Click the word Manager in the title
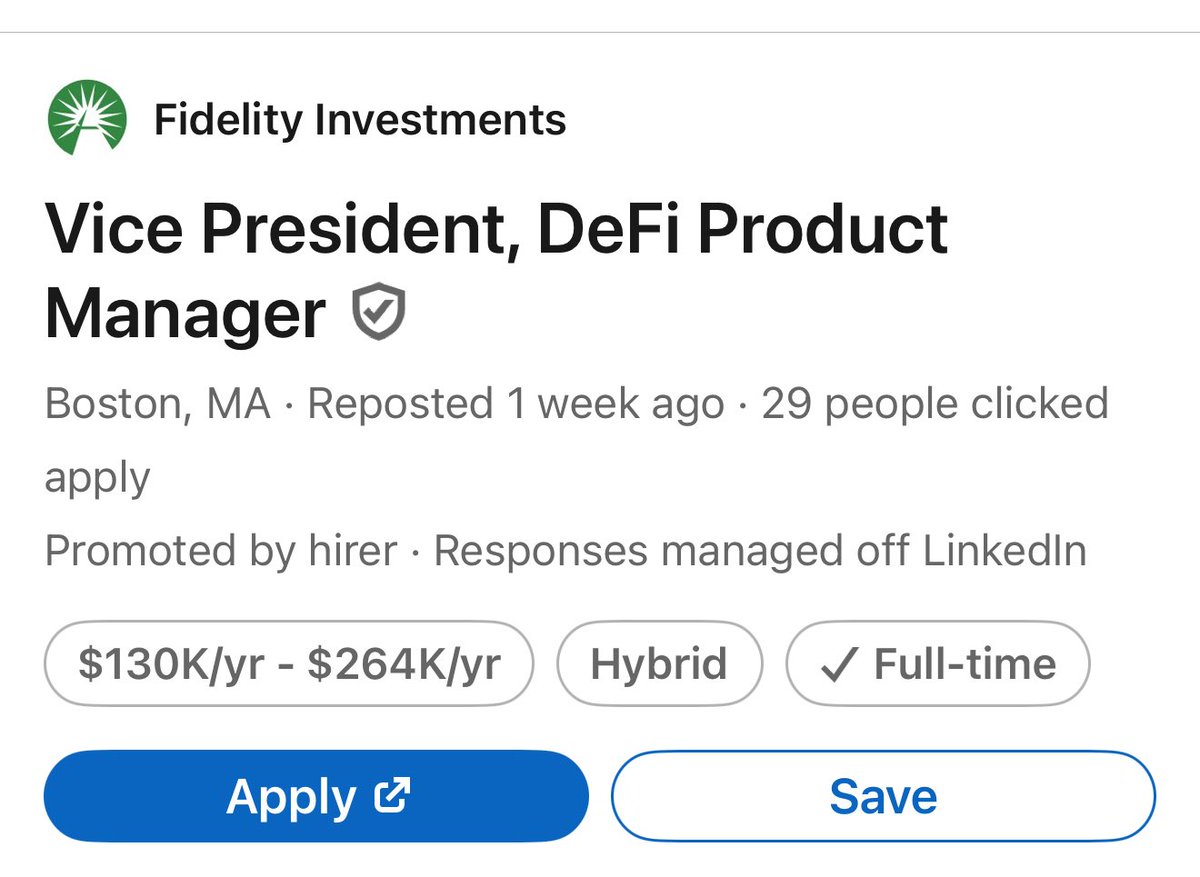Viewport: 1200px width, 877px height. (x=185, y=313)
